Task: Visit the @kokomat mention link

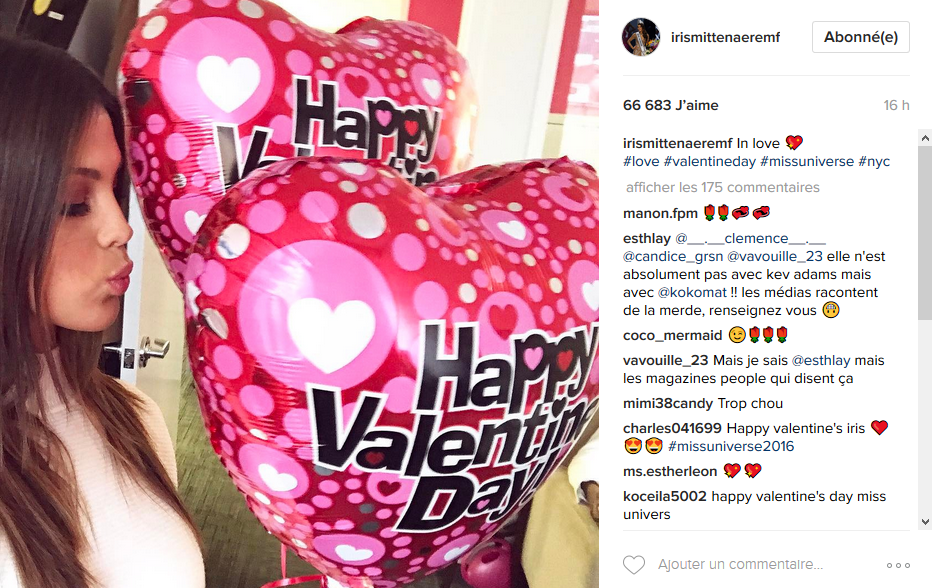Action: point(692,293)
